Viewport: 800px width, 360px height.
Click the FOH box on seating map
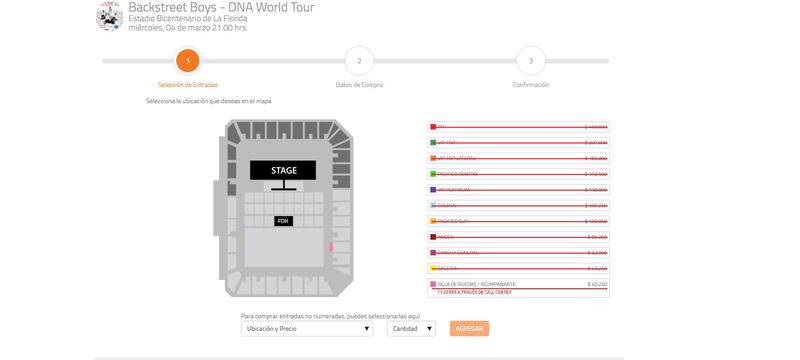283,221
